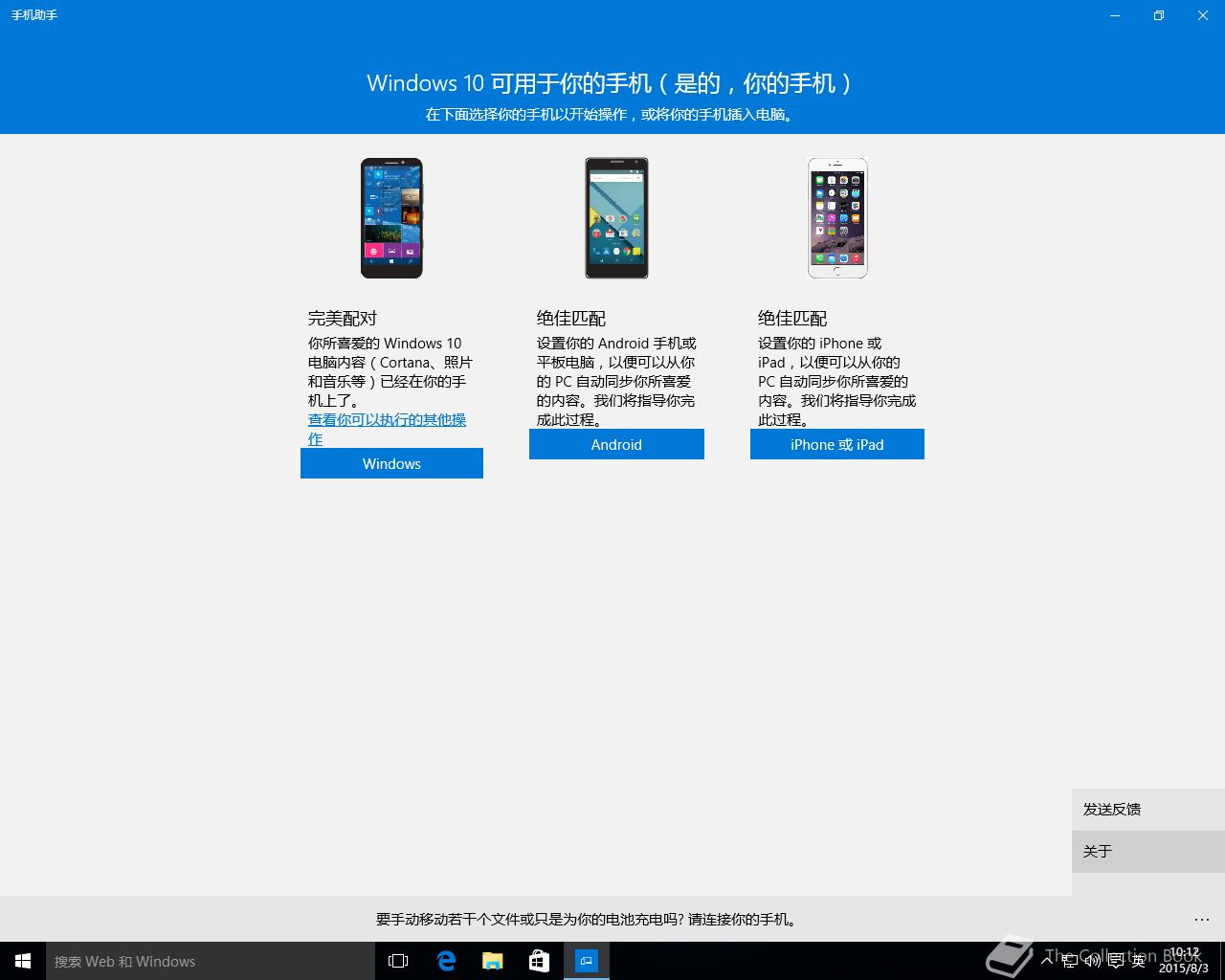Click the Android phone image
The width and height of the screenshot is (1225, 980).
(x=616, y=218)
